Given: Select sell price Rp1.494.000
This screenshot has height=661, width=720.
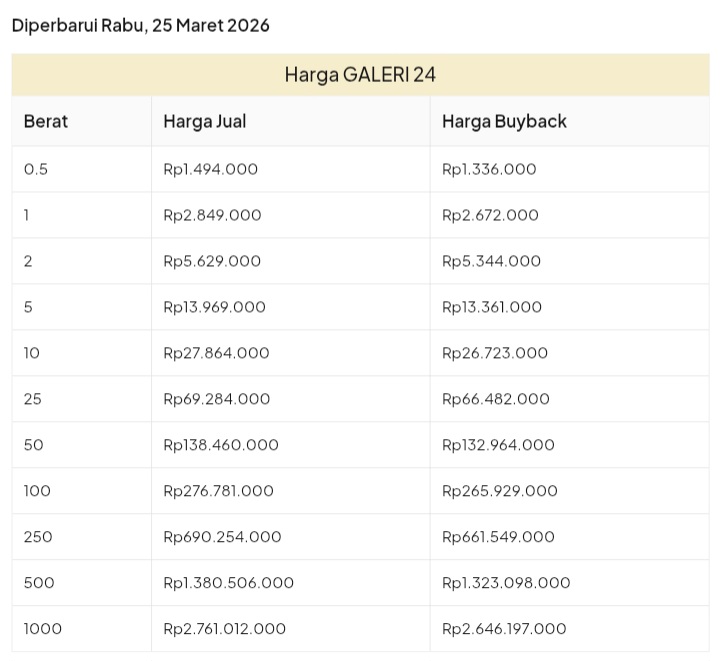Looking at the screenshot, I should 210,169.
